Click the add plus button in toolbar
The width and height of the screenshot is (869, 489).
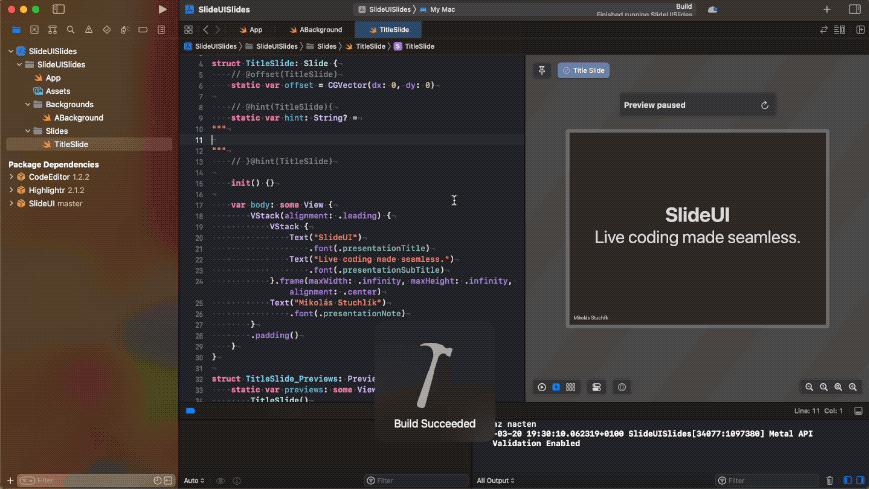click(827, 9)
